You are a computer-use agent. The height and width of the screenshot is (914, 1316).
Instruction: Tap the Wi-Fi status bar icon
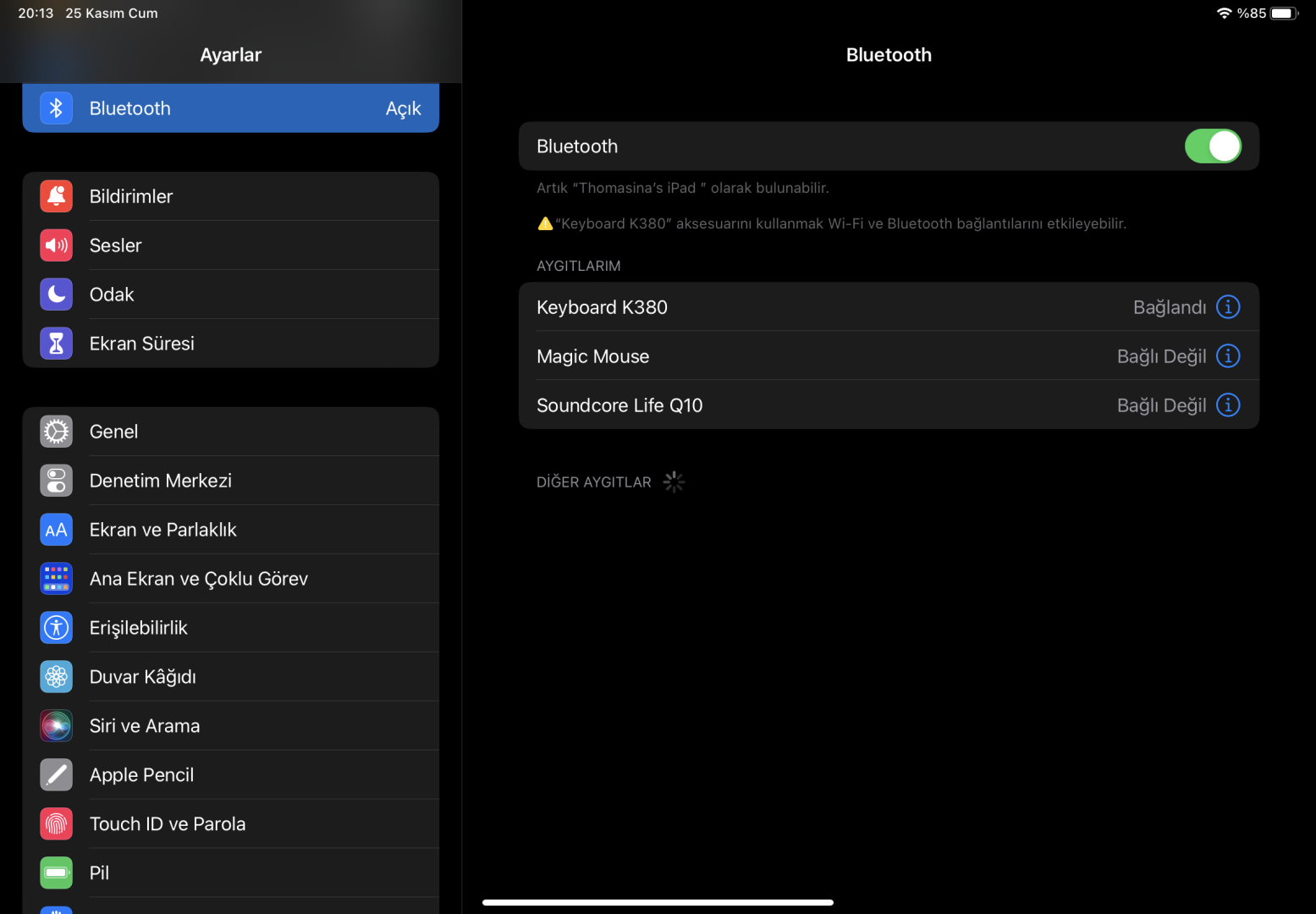[x=1224, y=13]
